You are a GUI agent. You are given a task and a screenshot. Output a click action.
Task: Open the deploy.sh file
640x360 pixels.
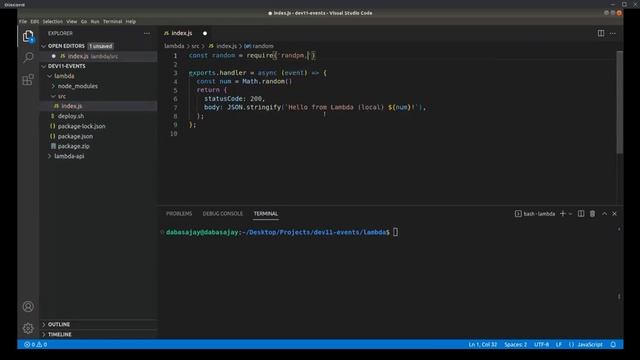point(71,116)
